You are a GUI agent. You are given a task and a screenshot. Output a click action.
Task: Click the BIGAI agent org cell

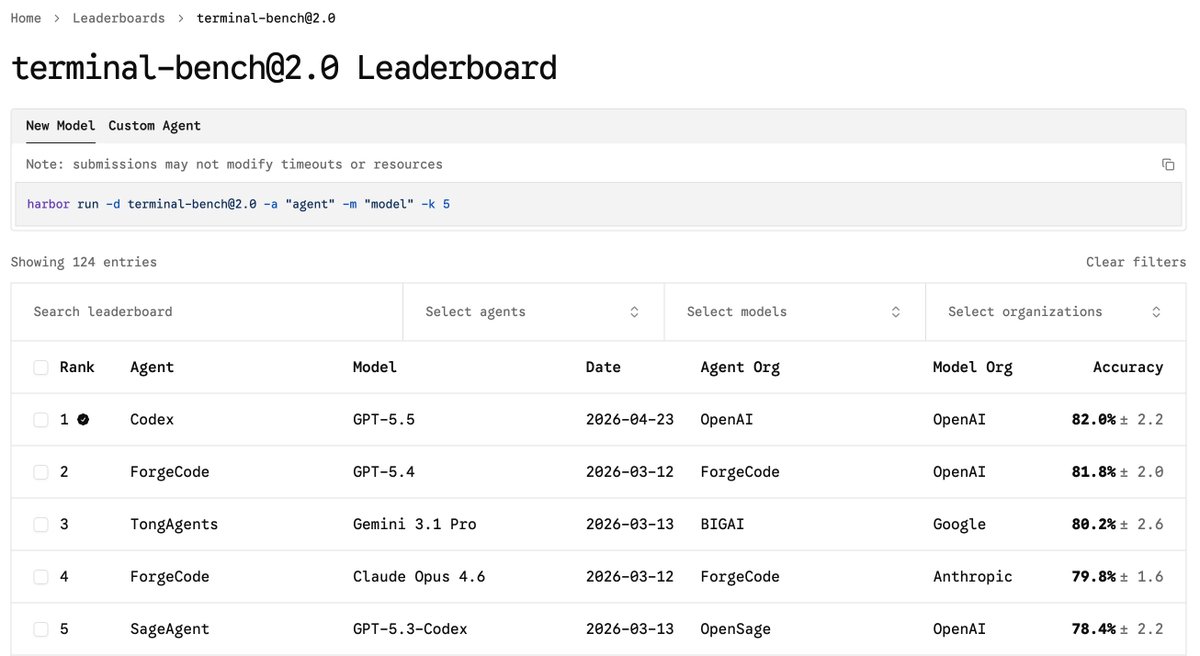(x=723, y=524)
